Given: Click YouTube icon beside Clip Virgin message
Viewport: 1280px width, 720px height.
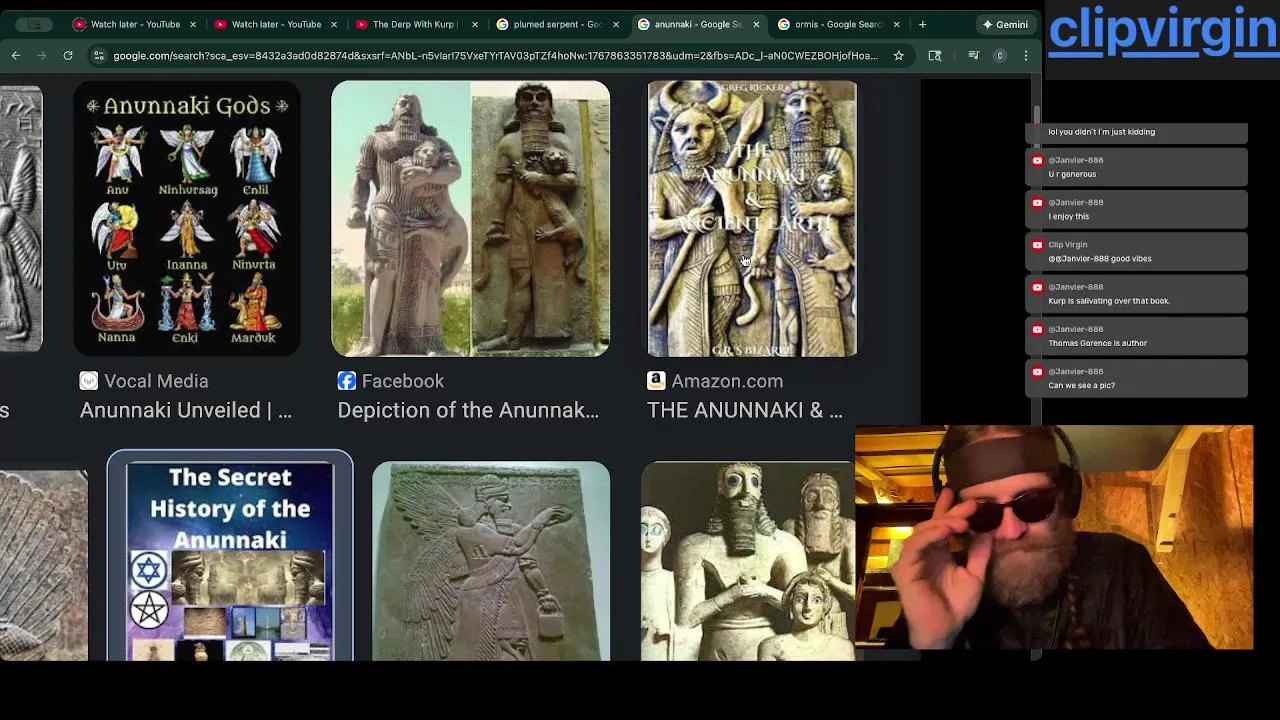Looking at the screenshot, I should [1037, 244].
